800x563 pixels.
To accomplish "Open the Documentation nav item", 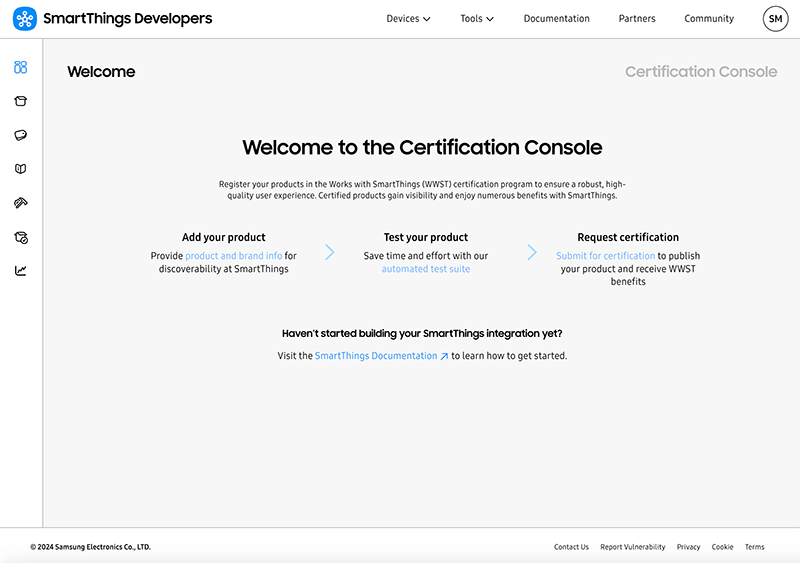I will click(556, 19).
